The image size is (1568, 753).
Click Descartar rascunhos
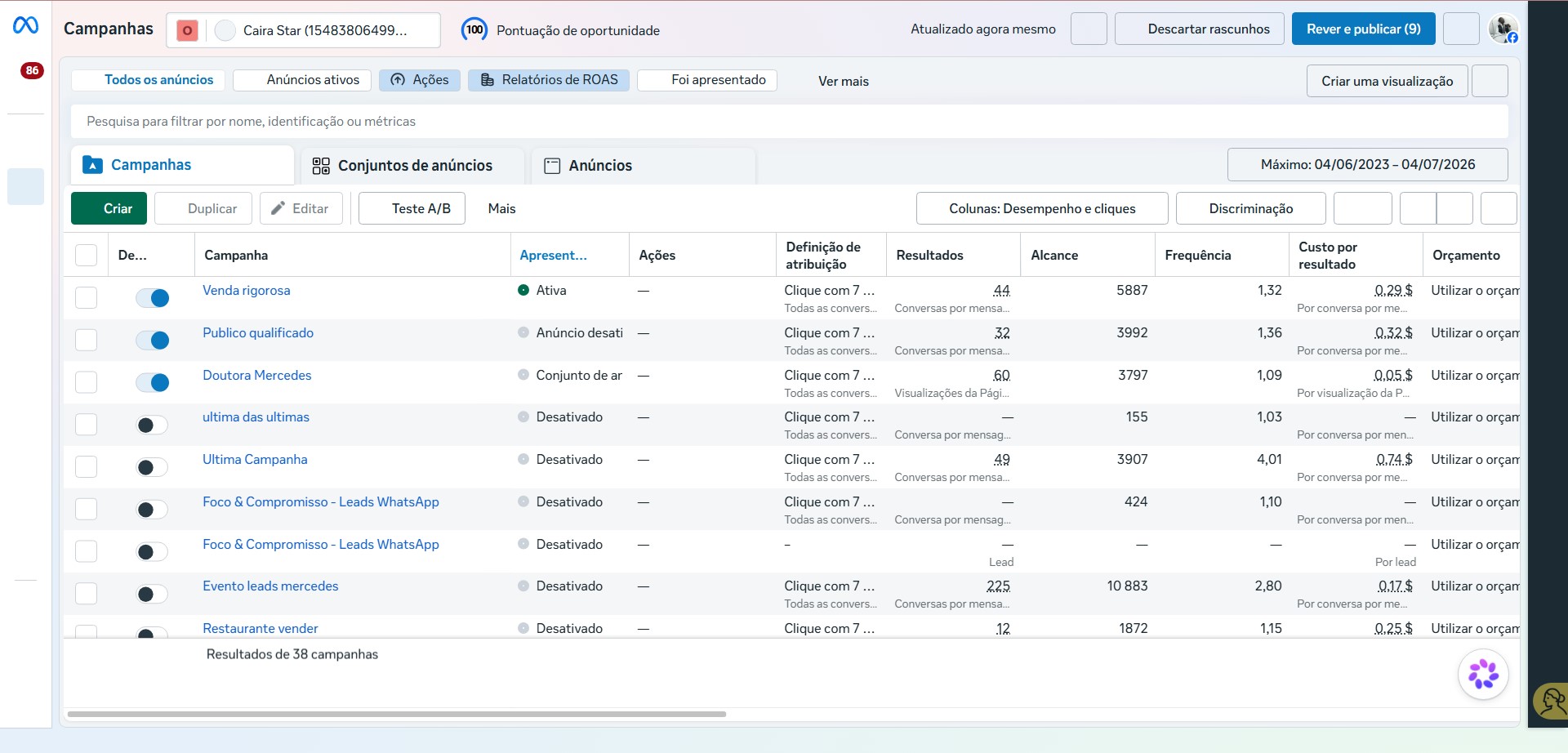point(1199,29)
